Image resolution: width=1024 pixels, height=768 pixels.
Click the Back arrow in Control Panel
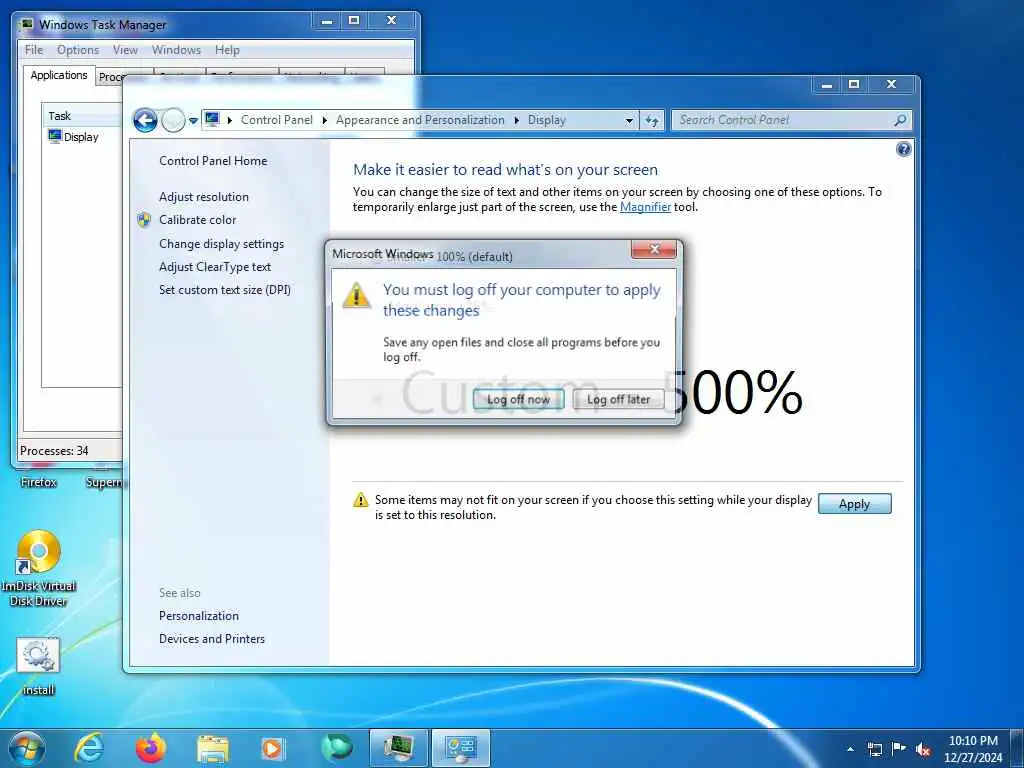point(145,120)
